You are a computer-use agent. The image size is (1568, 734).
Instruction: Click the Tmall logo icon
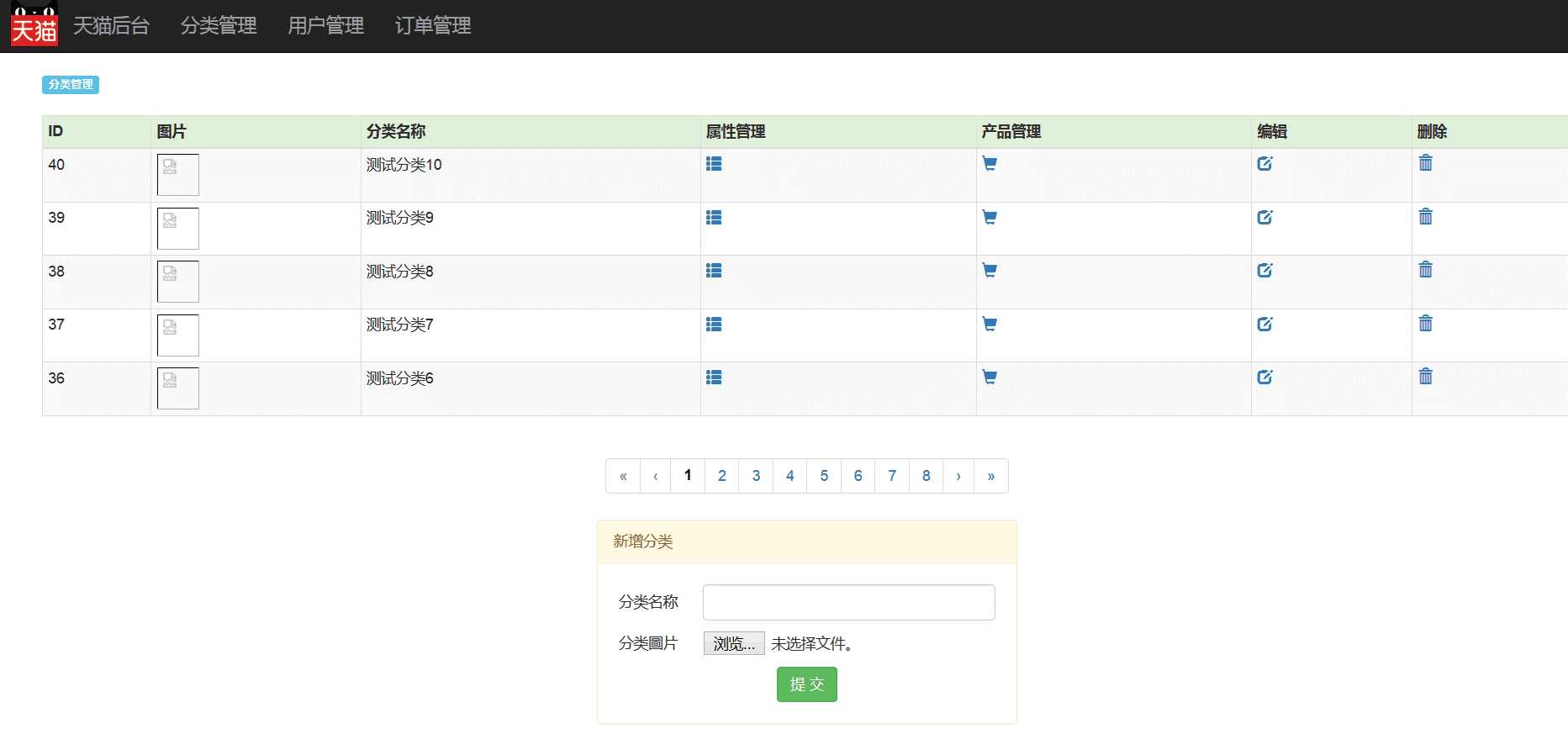point(34,25)
